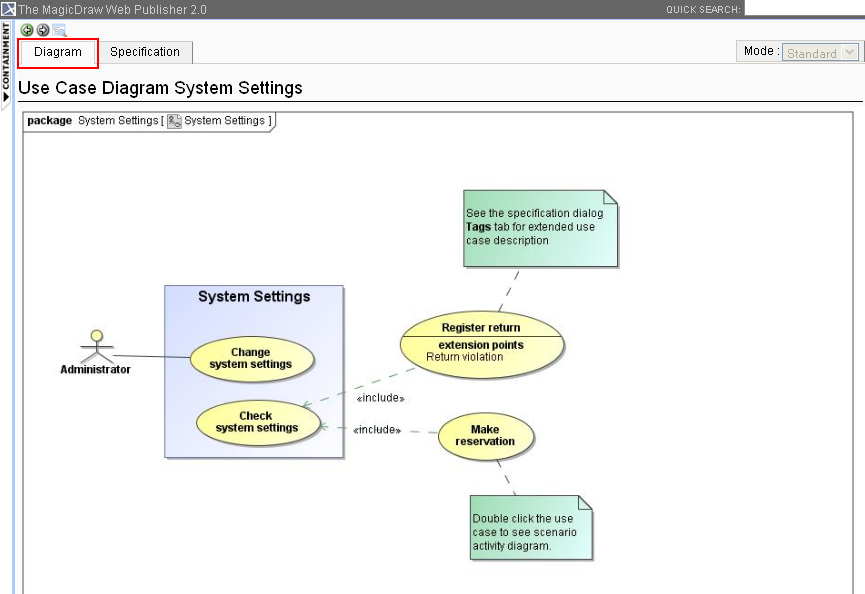
Task: Select the Change system settings use case
Action: (251, 358)
